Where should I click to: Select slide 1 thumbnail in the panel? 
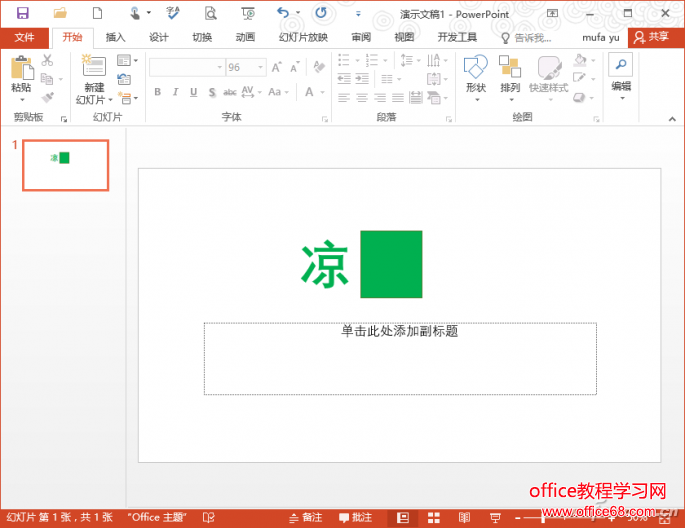[65, 165]
